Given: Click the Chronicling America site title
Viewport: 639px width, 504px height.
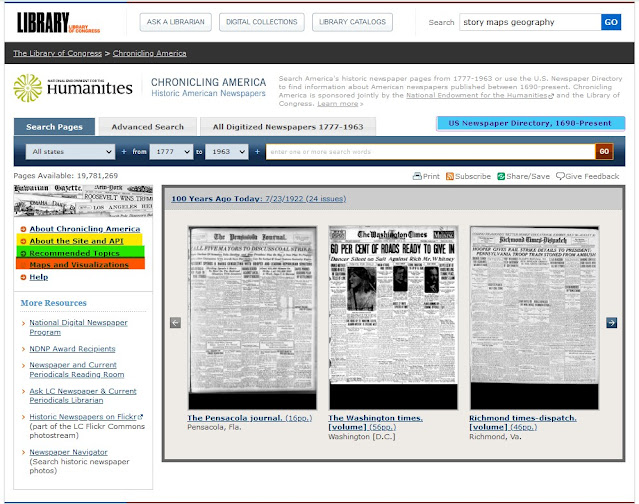Looking at the screenshot, I should pos(208,87).
